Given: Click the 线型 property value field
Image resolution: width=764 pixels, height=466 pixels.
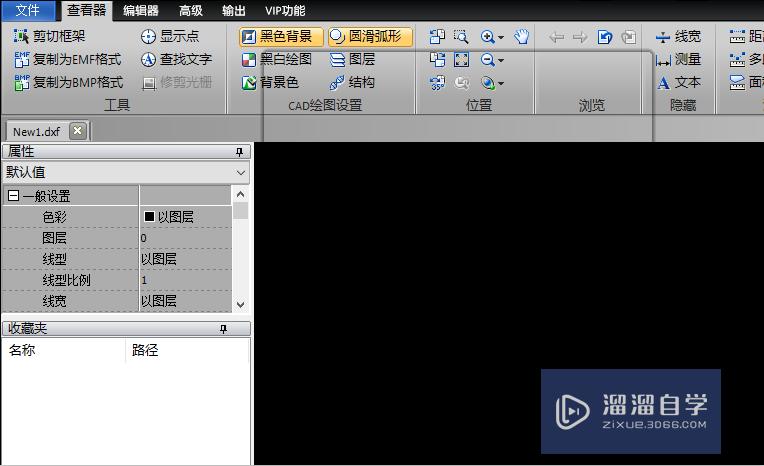Looking at the screenshot, I should pyautogui.click(x=185, y=259).
